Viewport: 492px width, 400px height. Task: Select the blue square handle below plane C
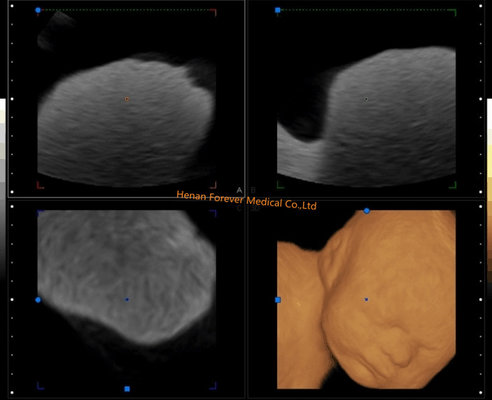click(x=127, y=389)
